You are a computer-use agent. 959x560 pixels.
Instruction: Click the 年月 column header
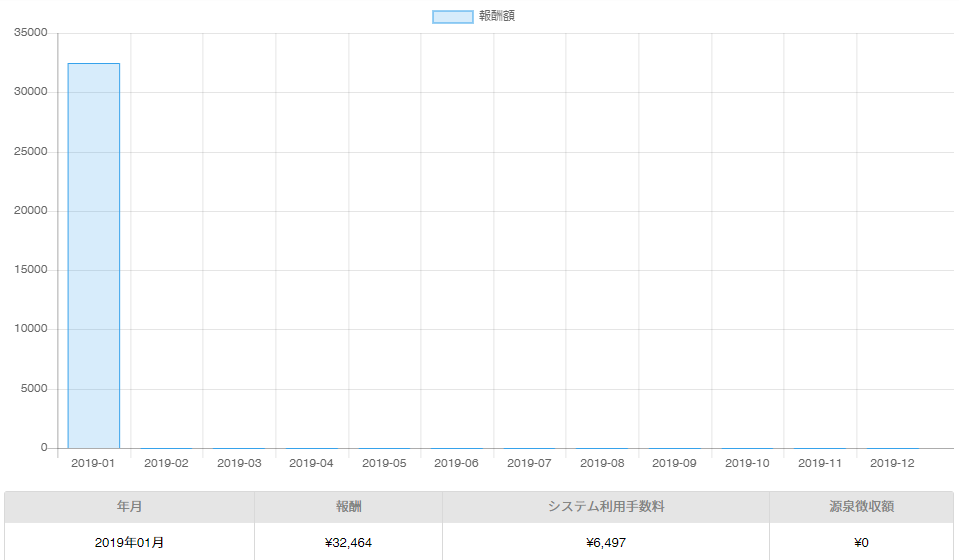[129, 507]
